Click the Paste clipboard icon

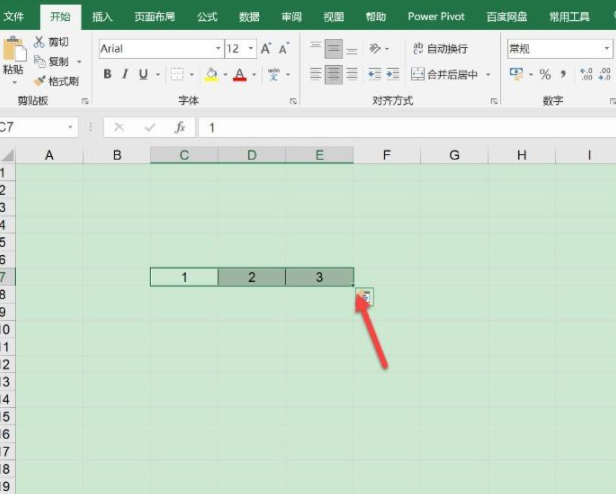pos(14,49)
